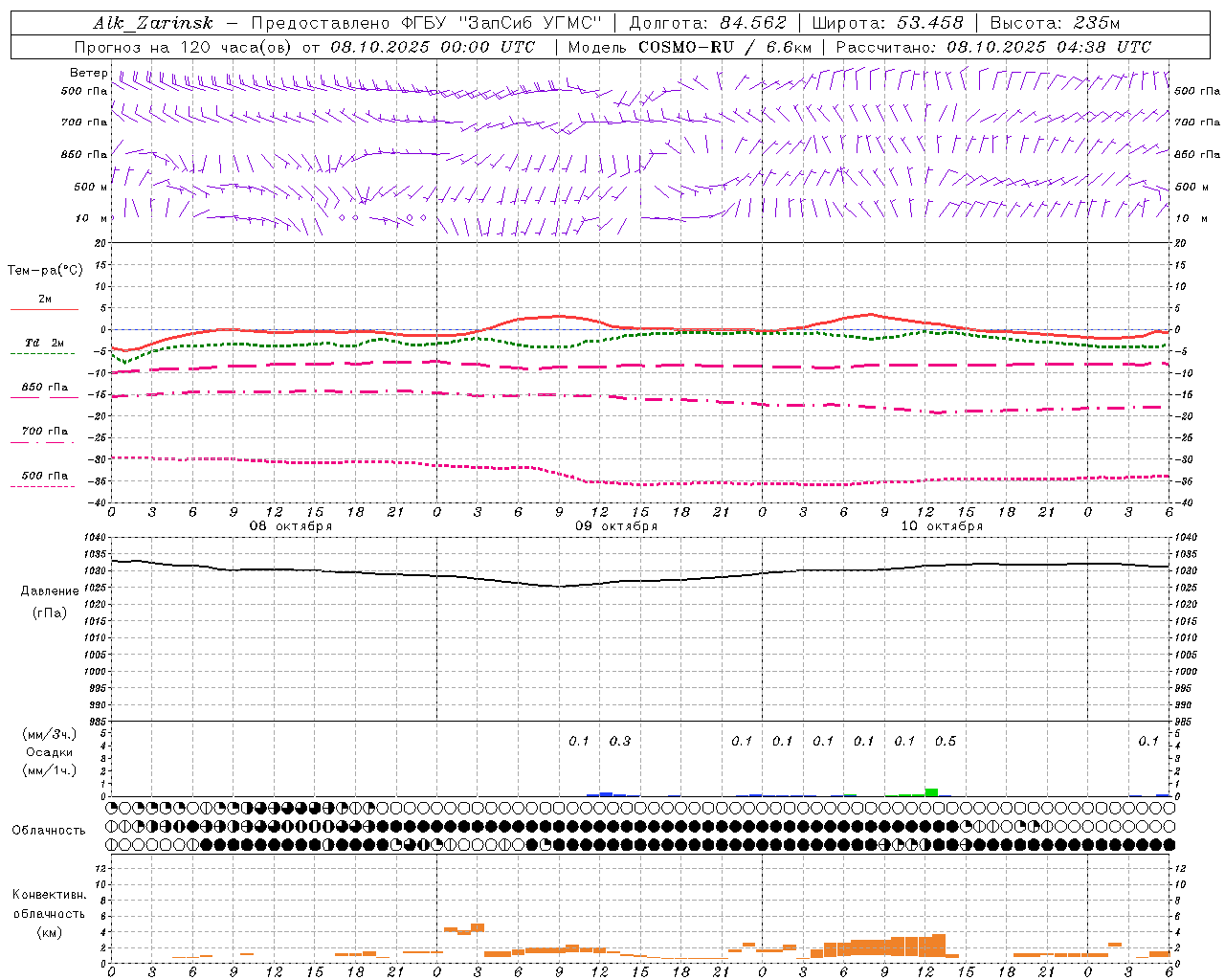Screen dimensions: 1225x980
Task: Click the left-side 500 м wind level label
Action: click(x=92, y=187)
